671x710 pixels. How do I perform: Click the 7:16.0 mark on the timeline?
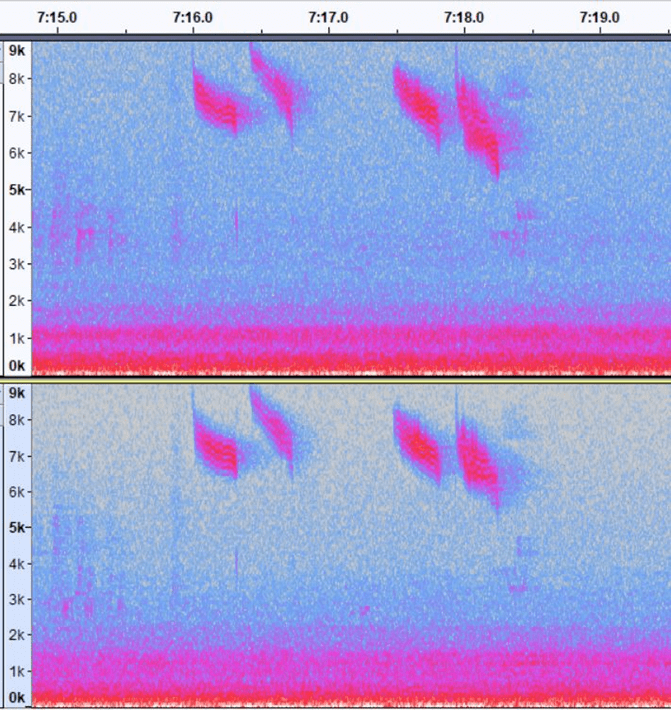click(192, 17)
